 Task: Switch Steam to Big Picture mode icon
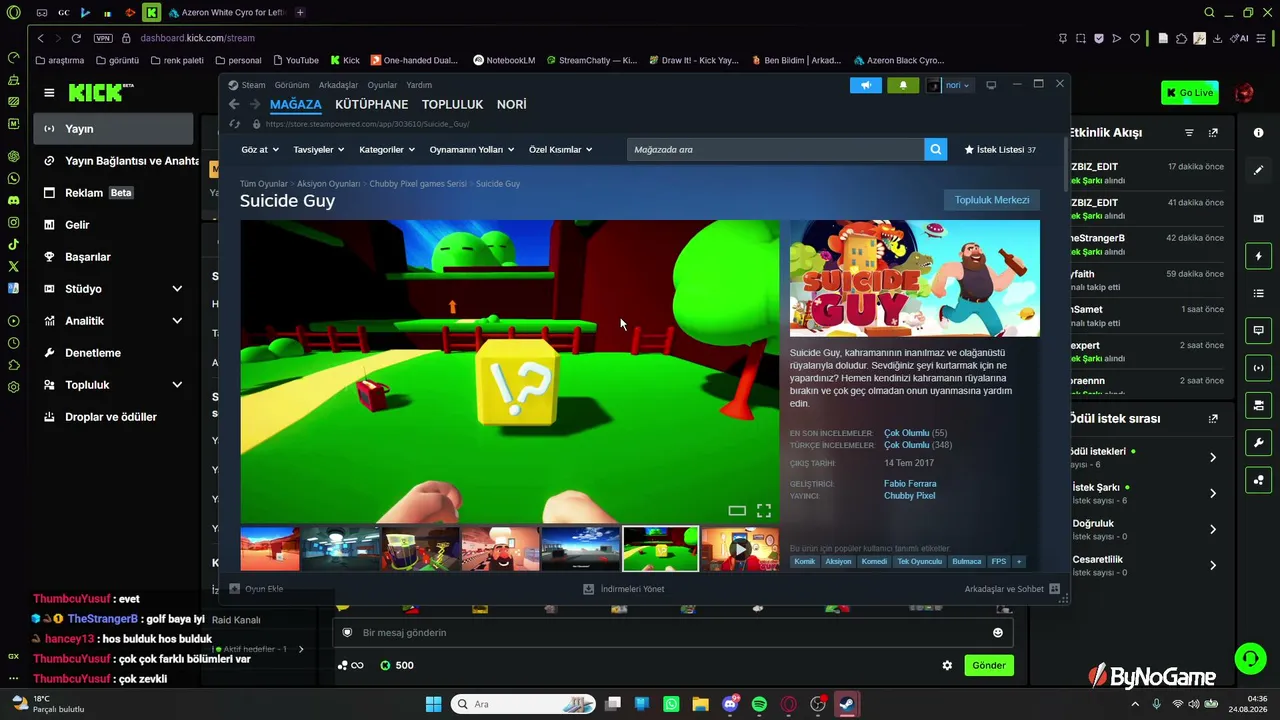pos(991,85)
